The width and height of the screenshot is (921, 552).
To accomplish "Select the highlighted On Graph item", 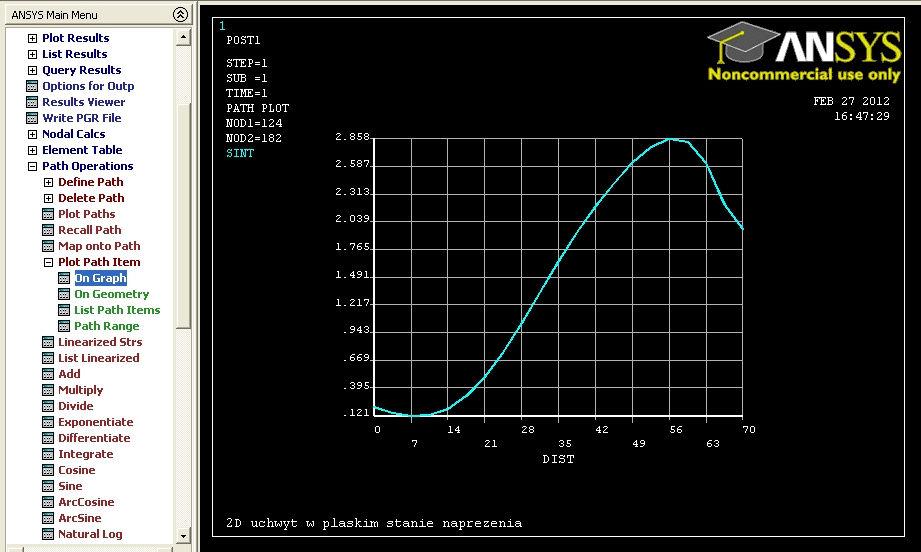I will (x=100, y=278).
